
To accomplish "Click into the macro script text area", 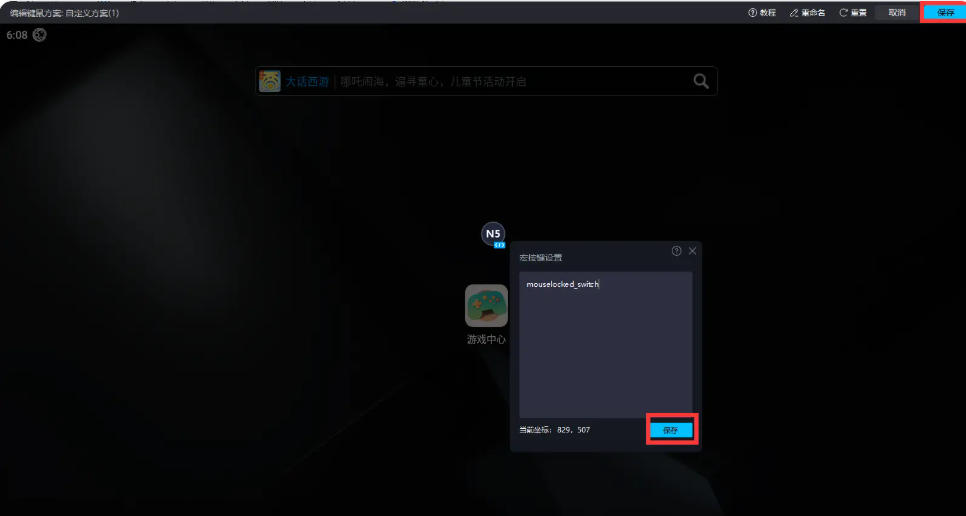I will pos(606,345).
